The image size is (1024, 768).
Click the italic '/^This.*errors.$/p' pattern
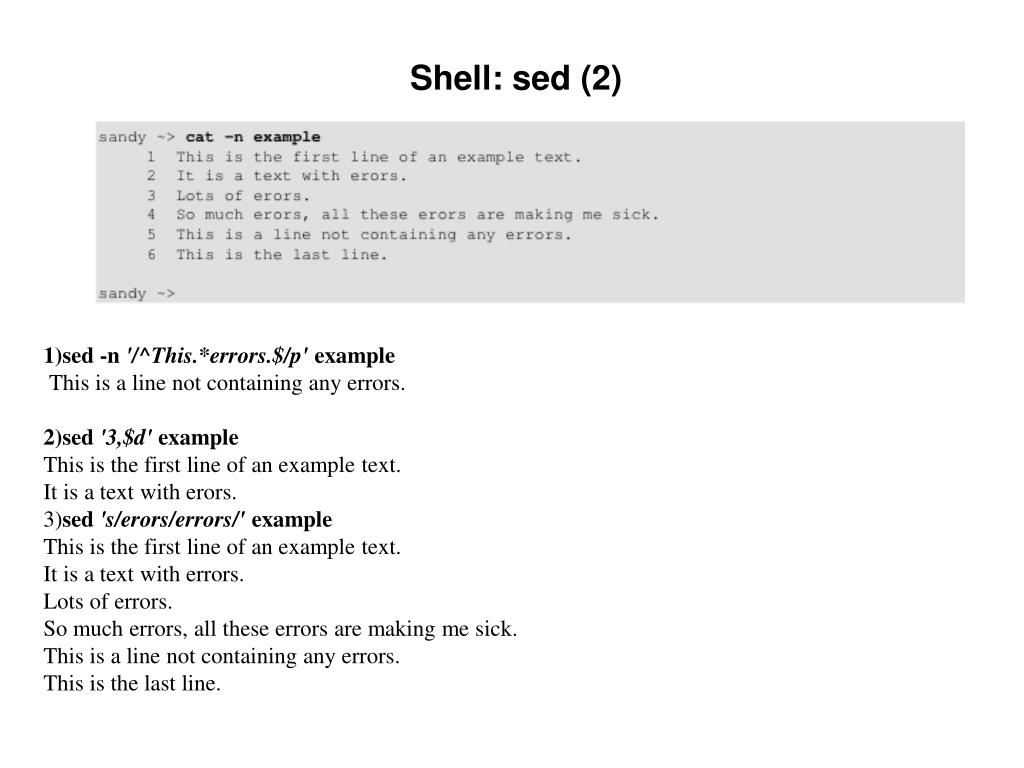coord(217,356)
